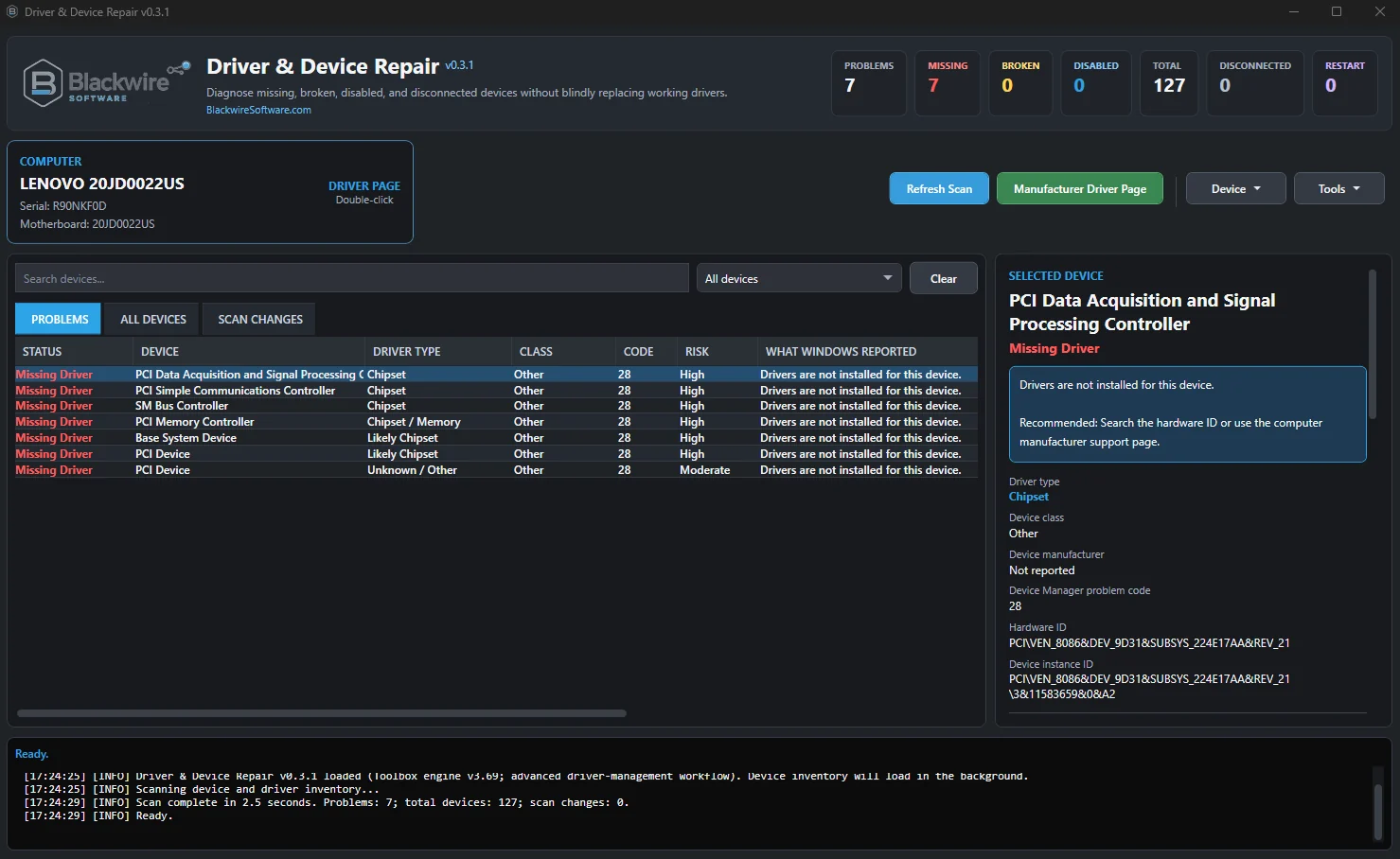Select the PCI Data Acquisition and Signal Processing row
1400x859 pixels.
coord(496,375)
